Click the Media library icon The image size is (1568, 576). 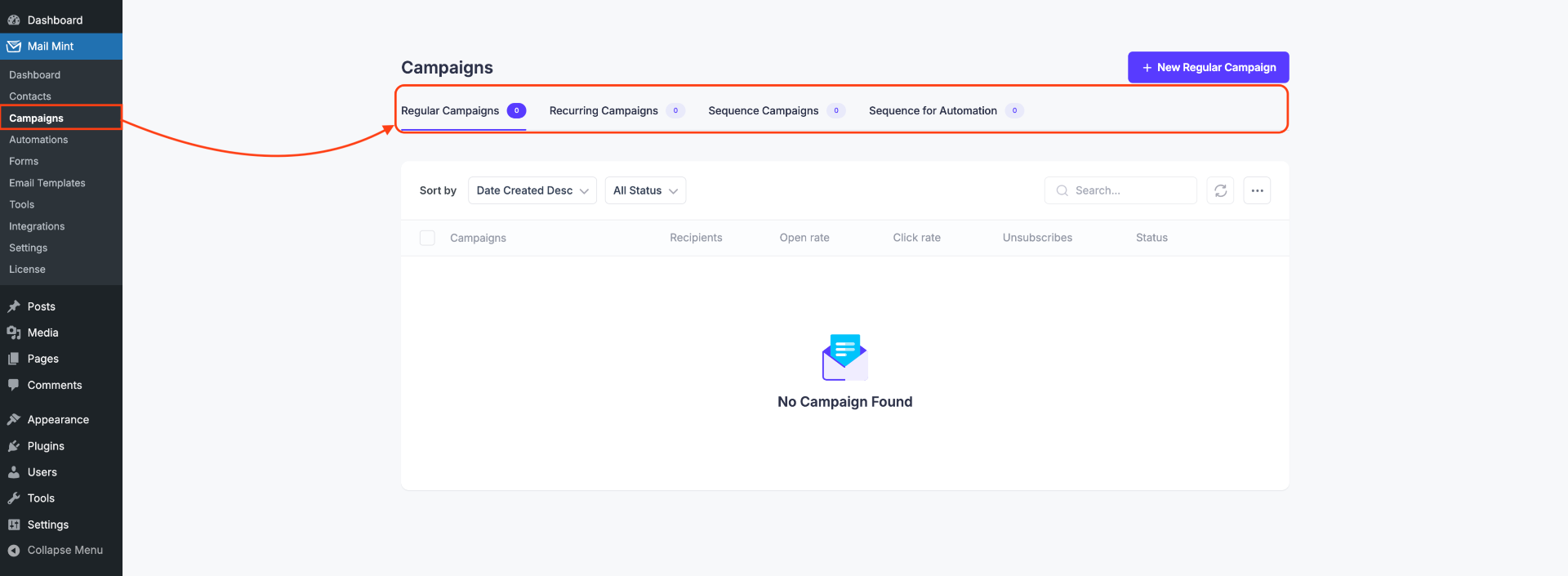click(14, 333)
